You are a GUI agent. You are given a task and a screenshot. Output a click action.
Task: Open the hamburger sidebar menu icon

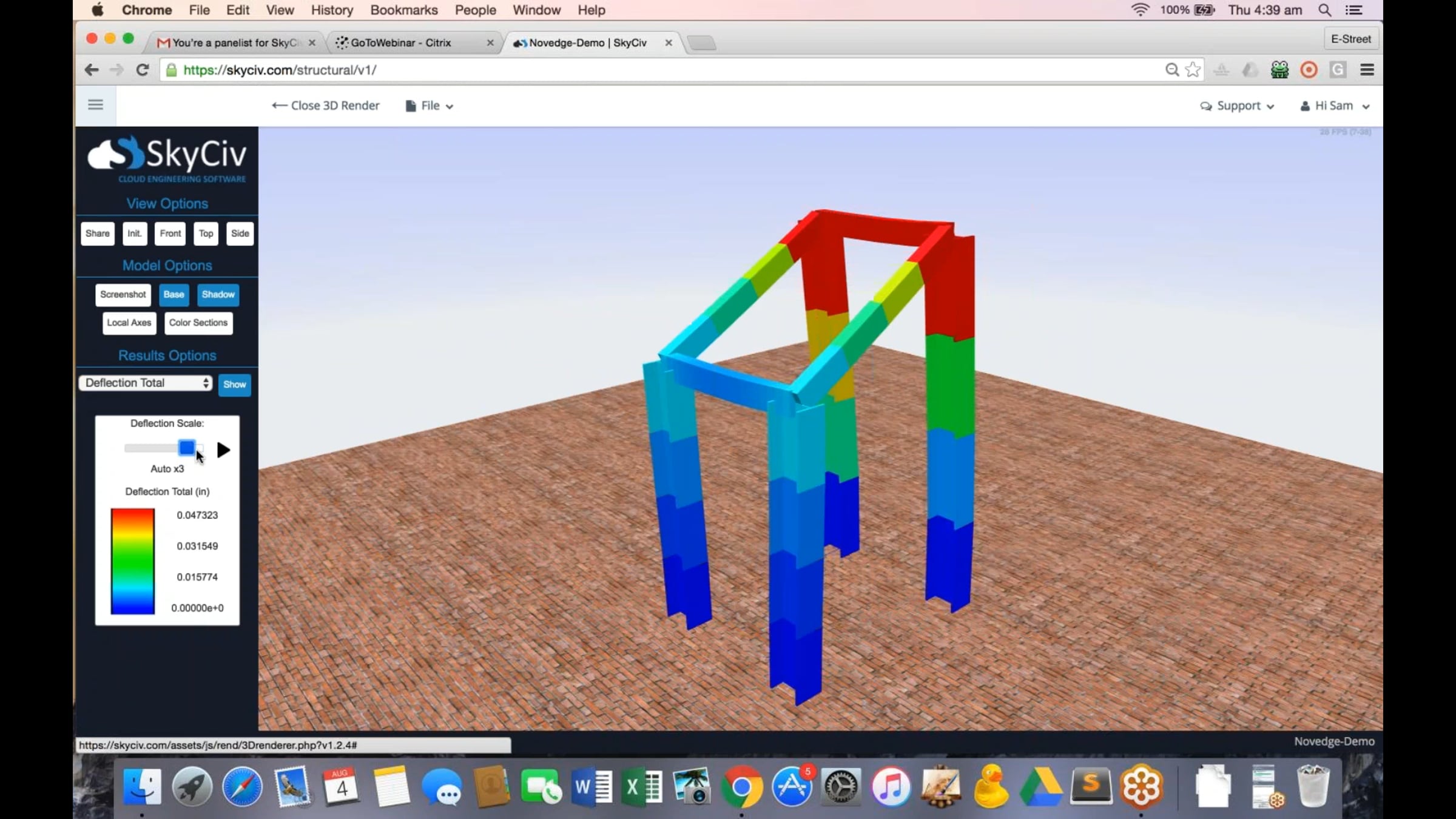[x=95, y=105]
